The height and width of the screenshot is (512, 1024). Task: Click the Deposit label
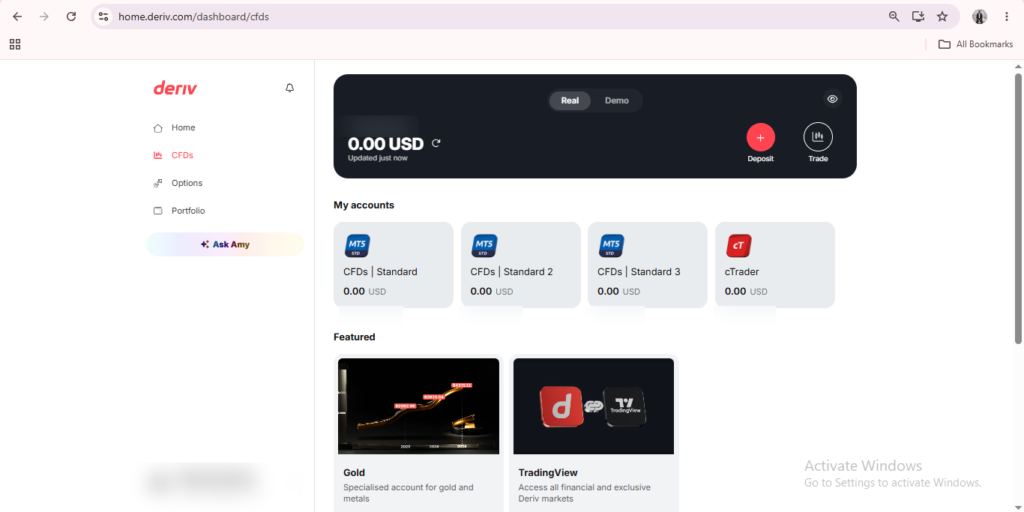click(x=761, y=159)
